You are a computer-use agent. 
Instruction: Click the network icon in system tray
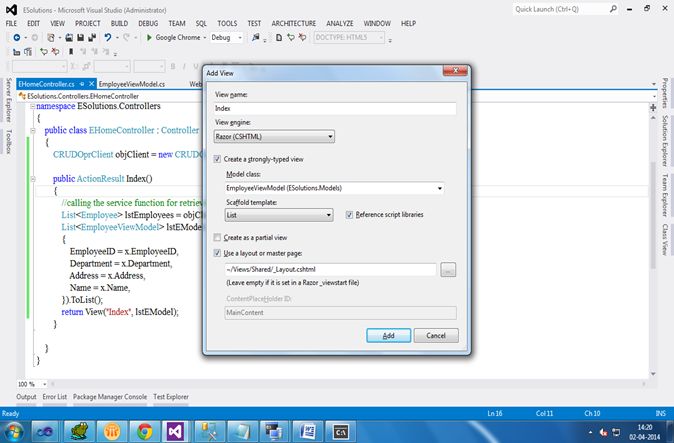coord(616,432)
